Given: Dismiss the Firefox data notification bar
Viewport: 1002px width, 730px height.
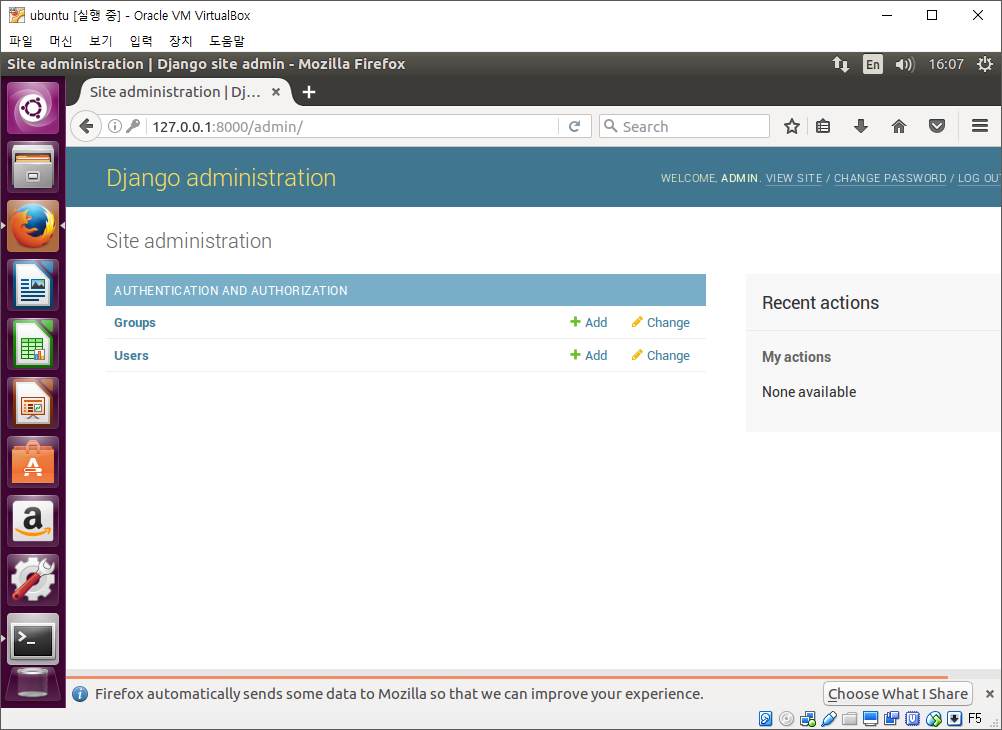Looking at the screenshot, I should tap(989, 694).
